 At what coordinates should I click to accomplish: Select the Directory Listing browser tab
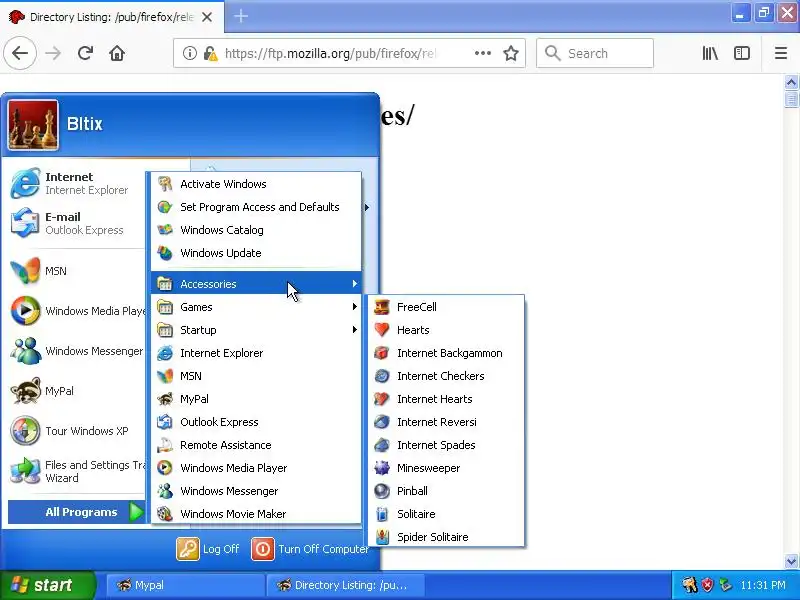tap(111, 17)
